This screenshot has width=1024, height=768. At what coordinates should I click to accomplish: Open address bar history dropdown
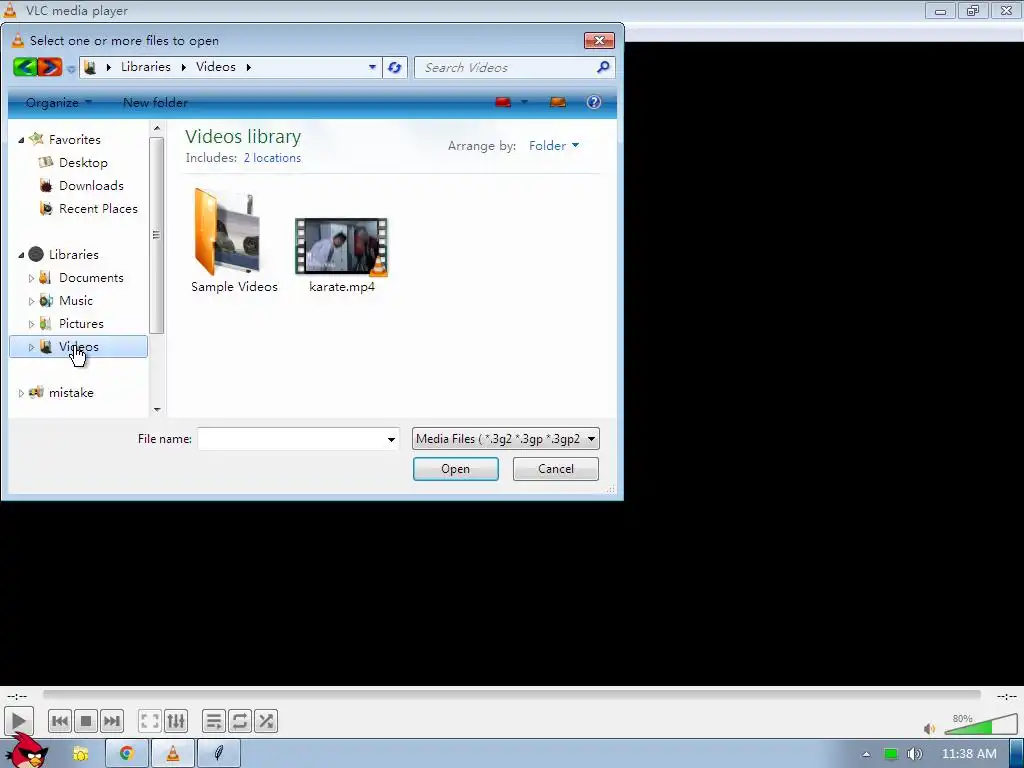click(372, 67)
